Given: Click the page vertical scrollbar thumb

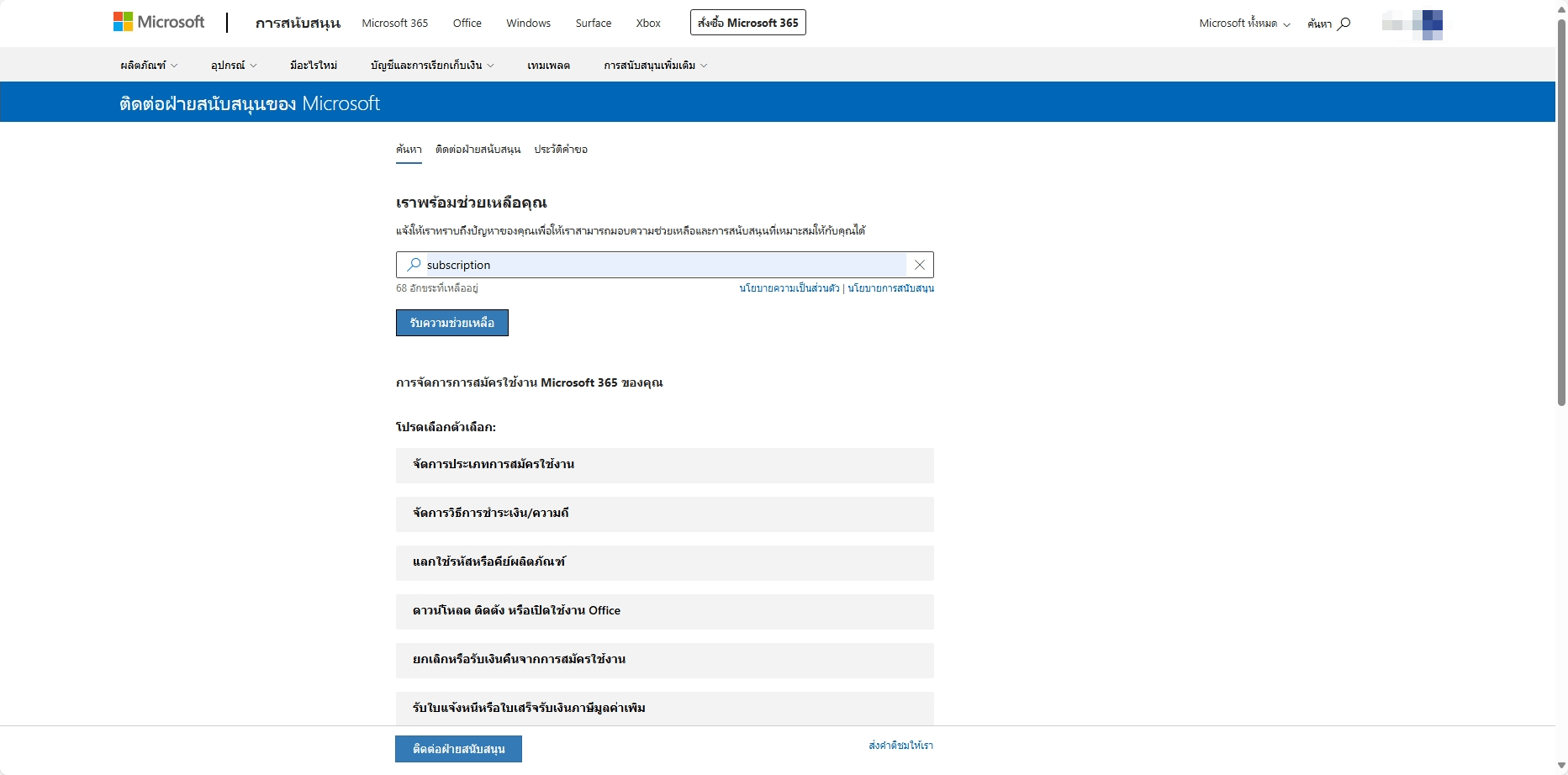Looking at the screenshot, I should (x=1561, y=213).
